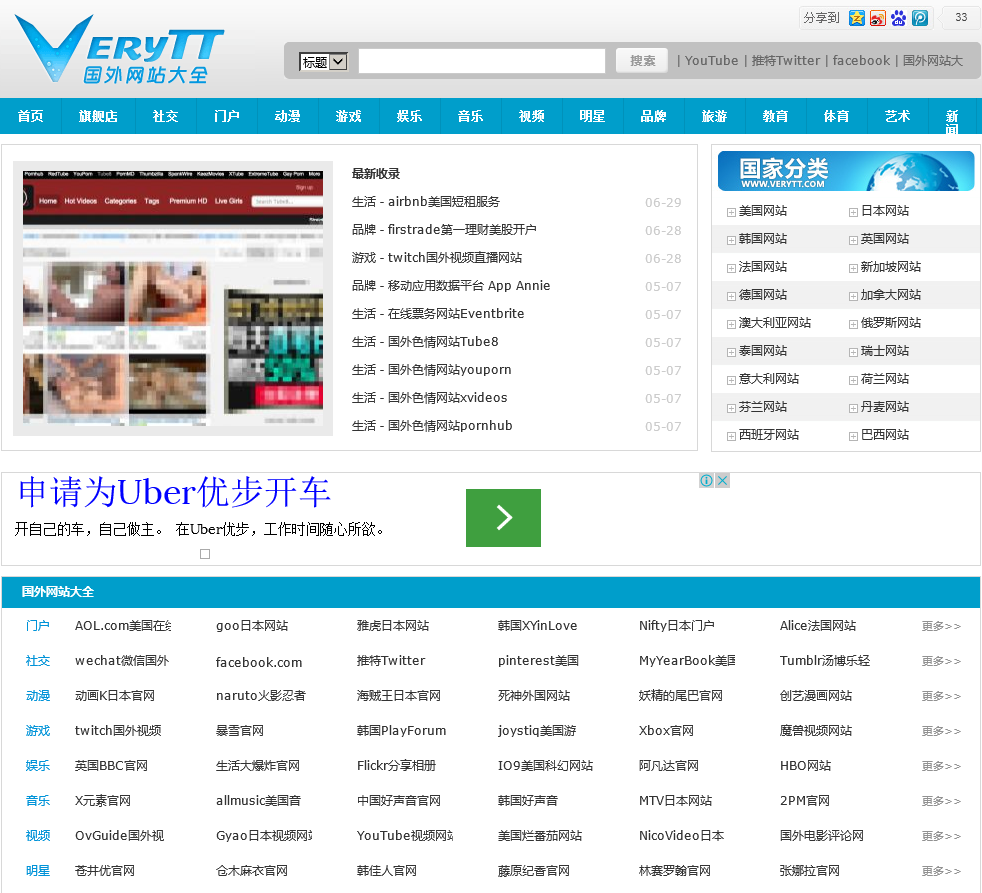Expand 日本网站 plus icon

pos(853,212)
